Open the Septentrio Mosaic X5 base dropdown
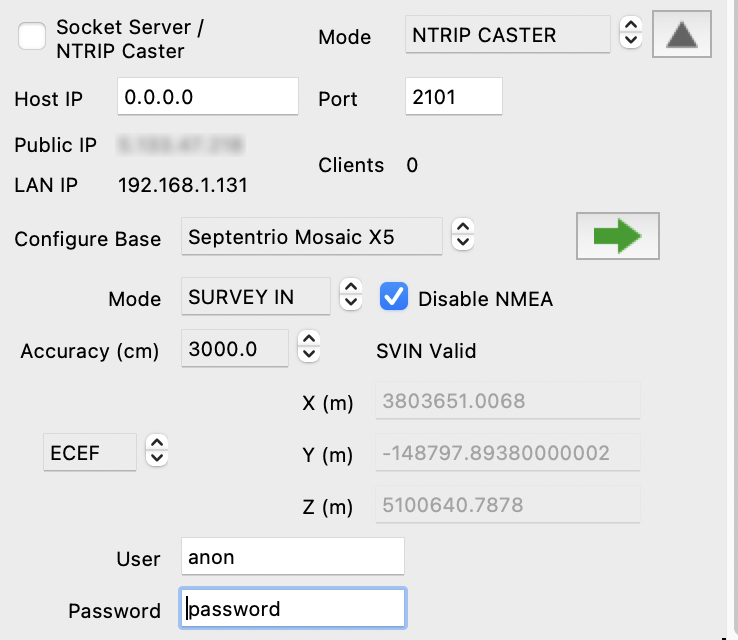Screen dimensions: 738x640 point(312,237)
